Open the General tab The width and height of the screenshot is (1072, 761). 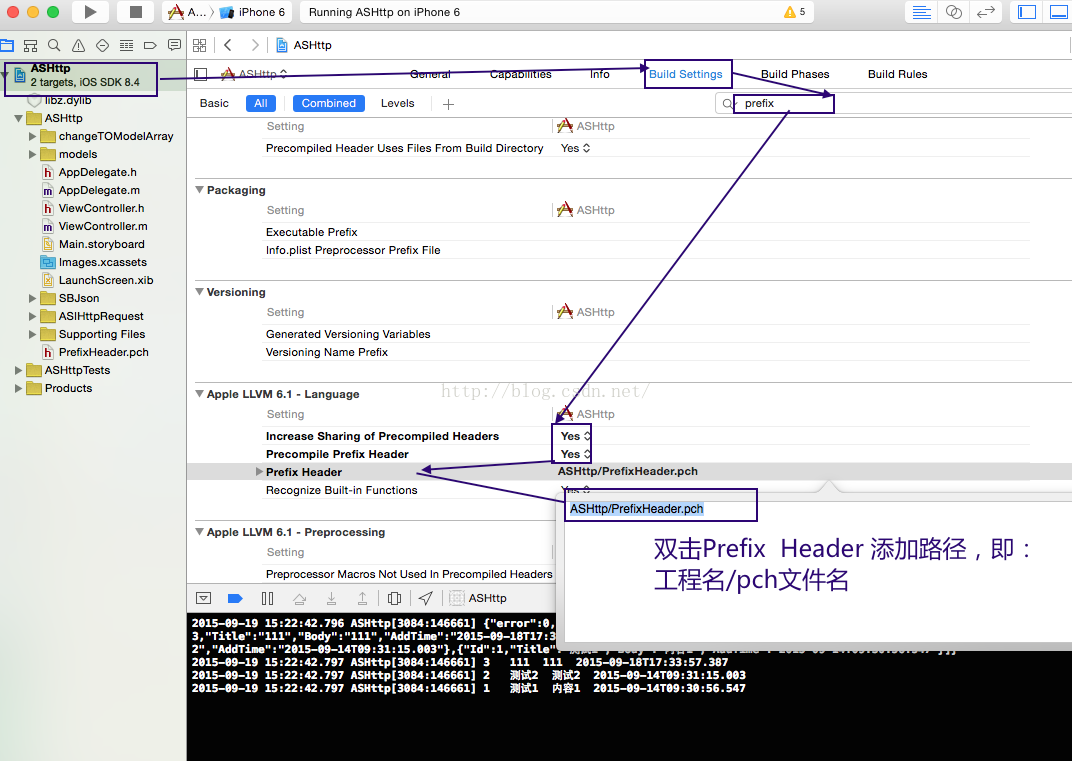[x=430, y=74]
